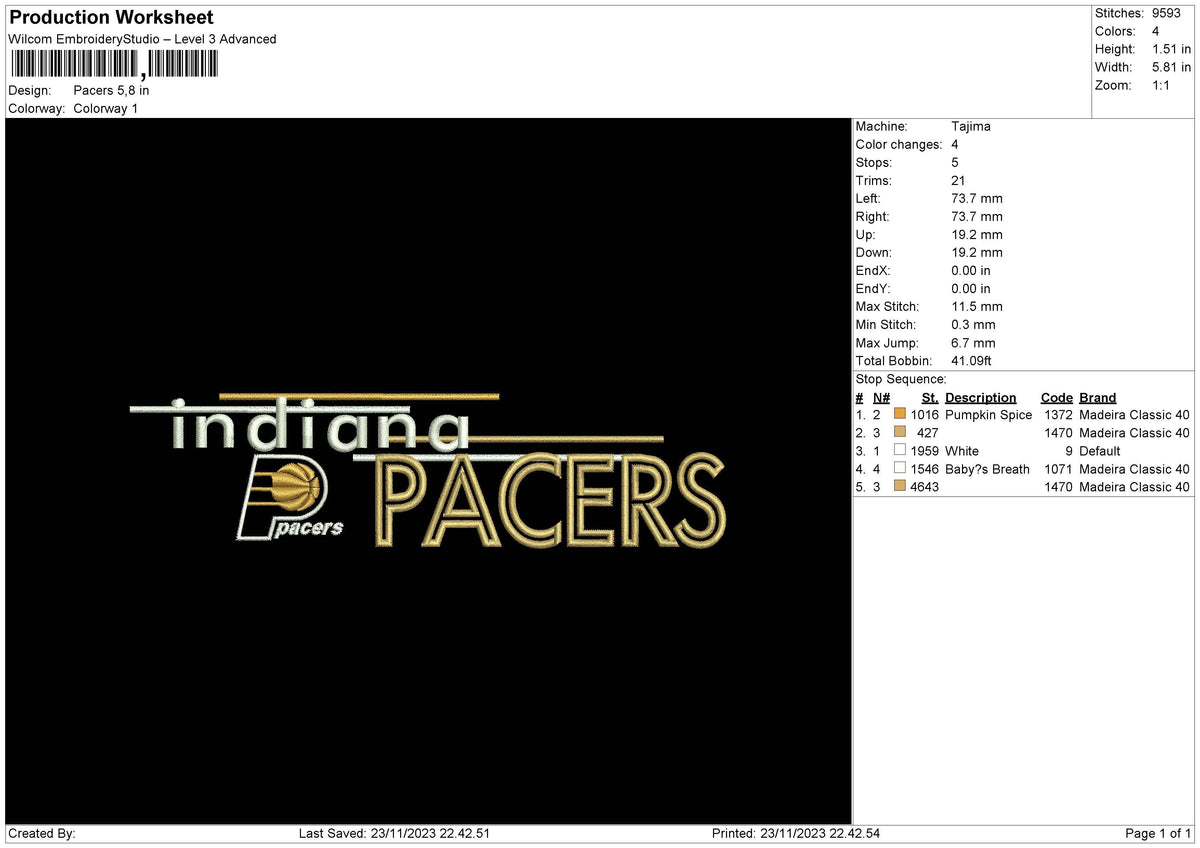Click the 'Description' column header
Image resolution: width=1200 pixels, height=848 pixels.
[x=981, y=397]
